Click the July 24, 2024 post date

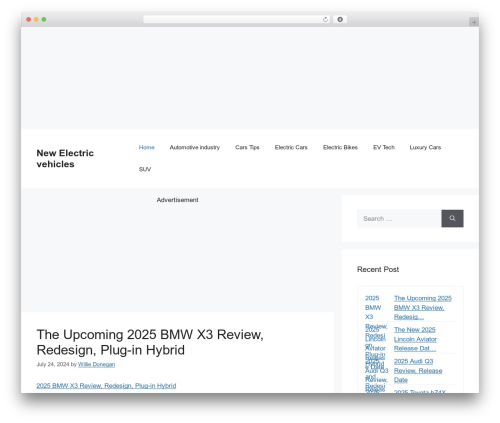point(53,364)
